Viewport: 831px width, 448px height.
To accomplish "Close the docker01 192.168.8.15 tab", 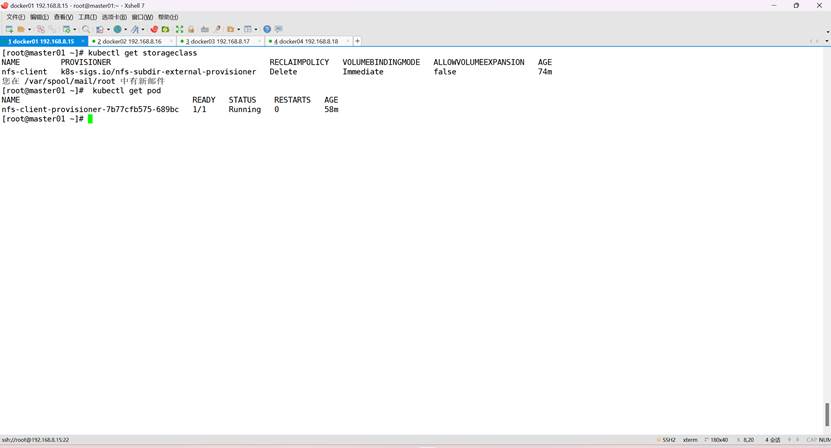I will tap(83, 41).
